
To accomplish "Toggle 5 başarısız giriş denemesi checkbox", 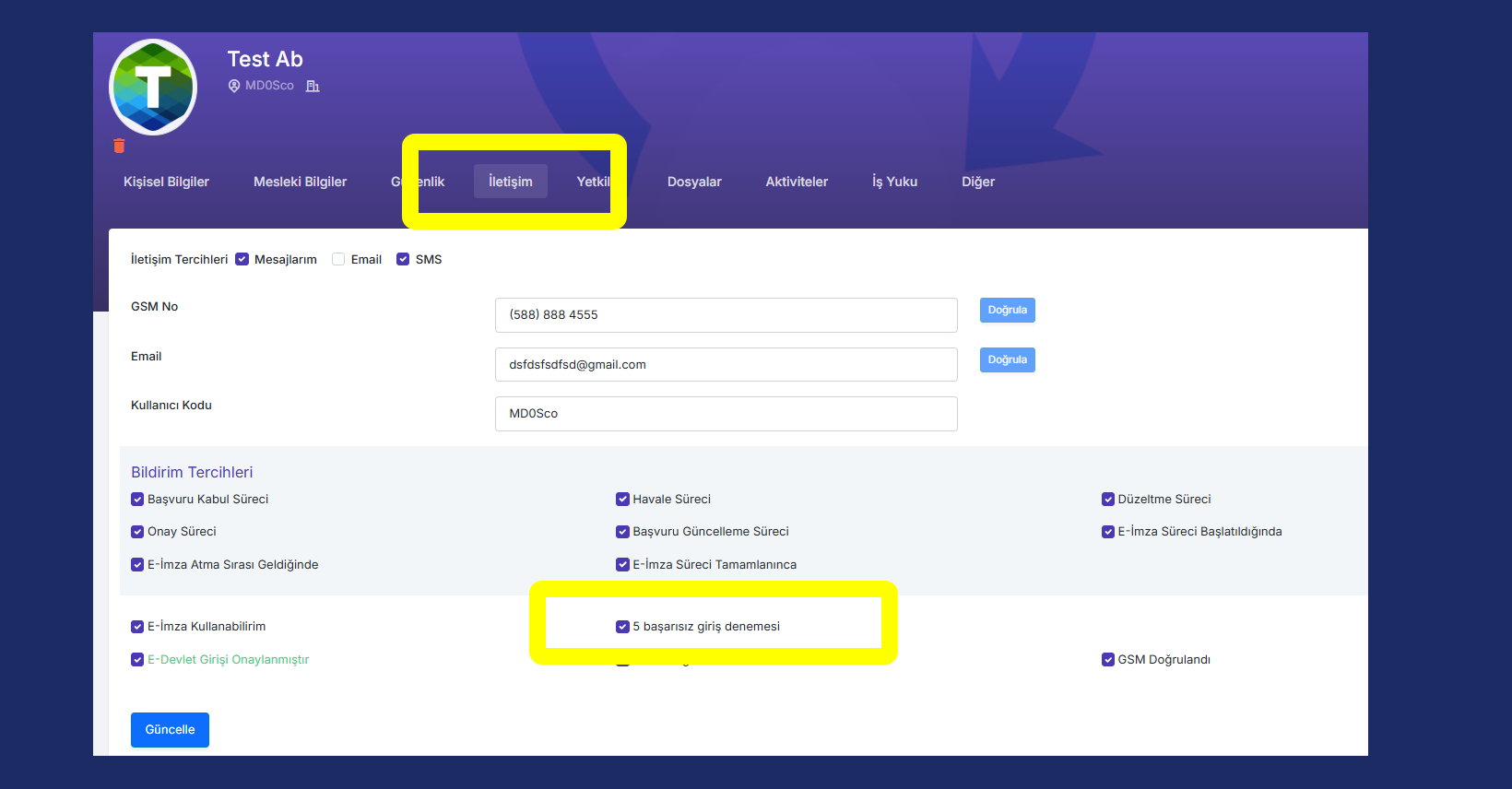I will 622,627.
